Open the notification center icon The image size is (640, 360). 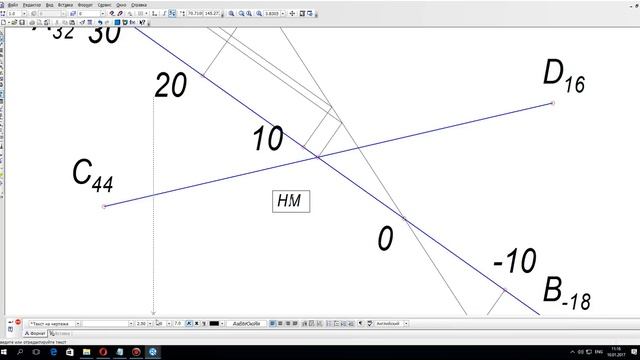634,352
